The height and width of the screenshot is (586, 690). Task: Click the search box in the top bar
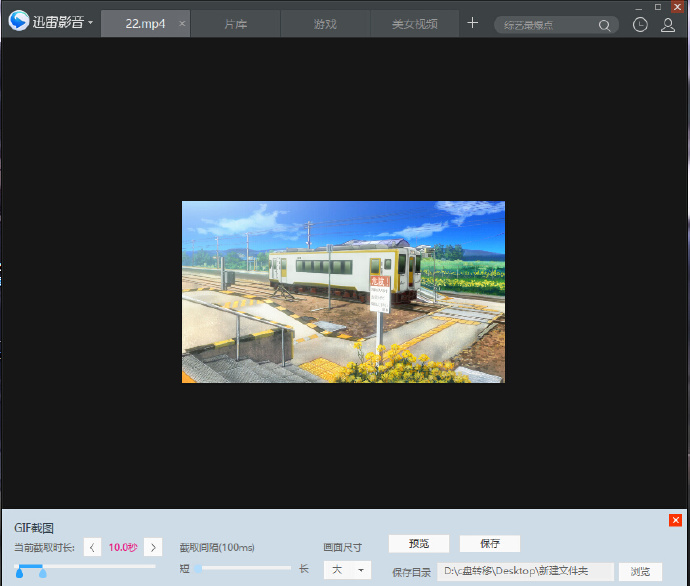(x=545, y=25)
